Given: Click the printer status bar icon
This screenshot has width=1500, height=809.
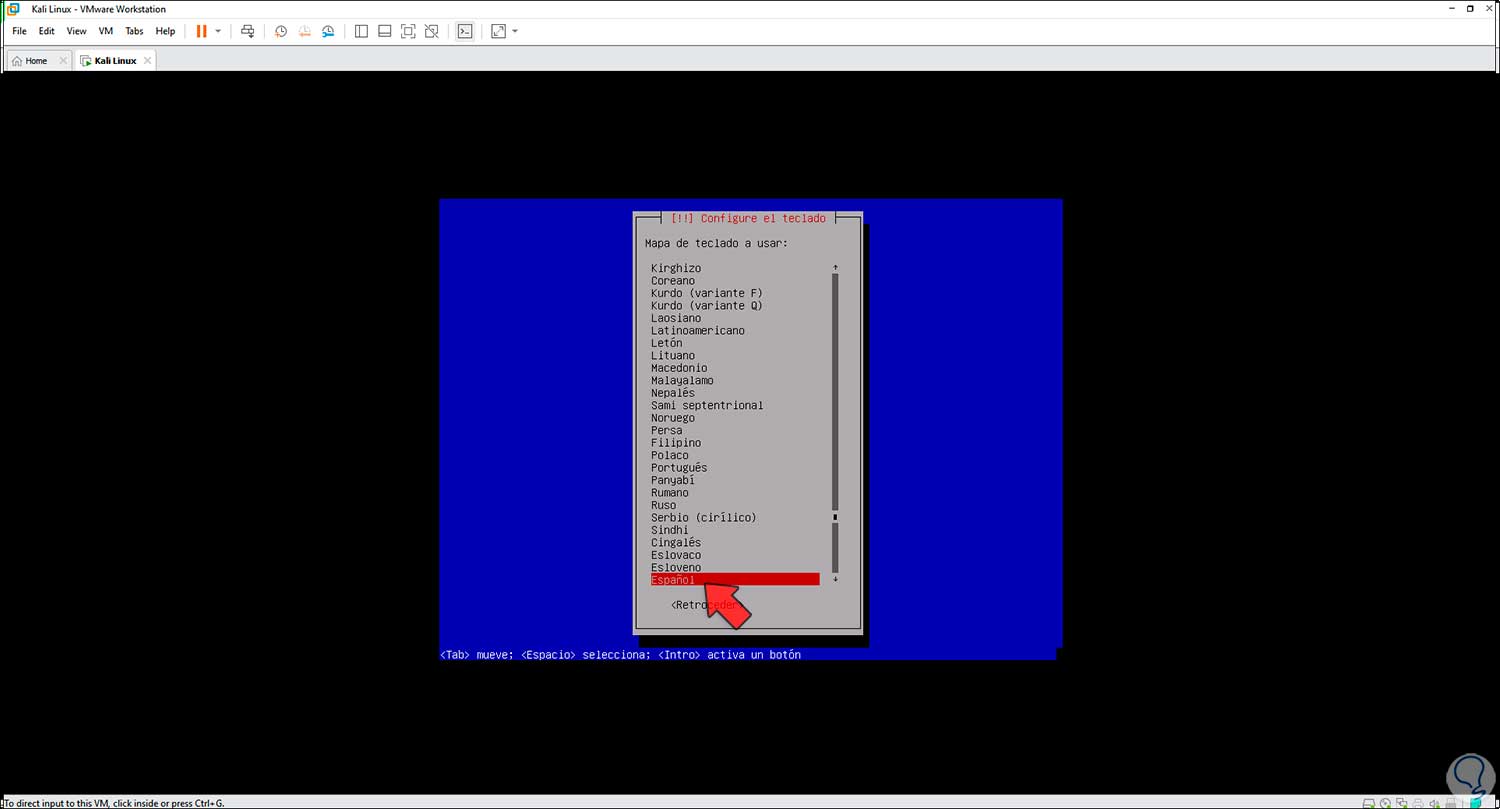Looking at the screenshot, I should [x=1419, y=802].
